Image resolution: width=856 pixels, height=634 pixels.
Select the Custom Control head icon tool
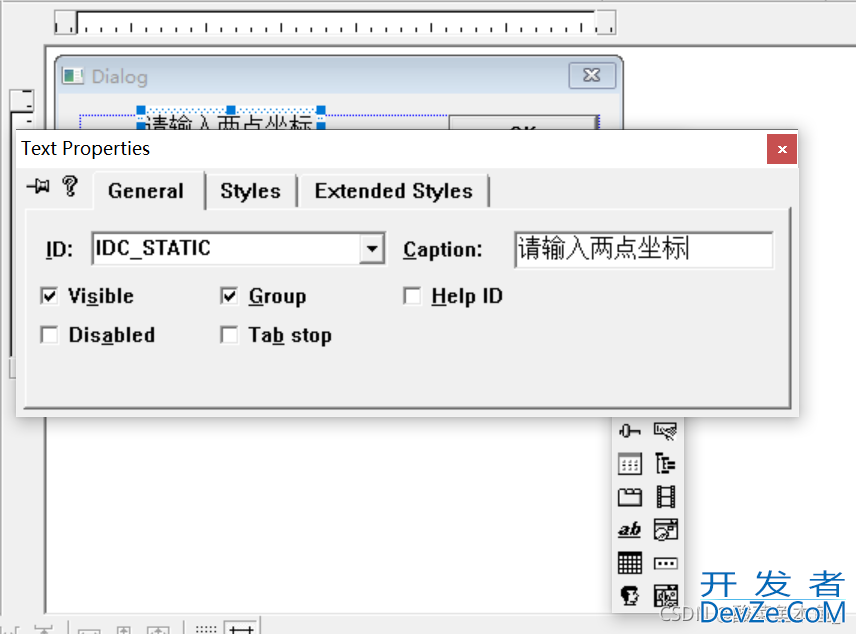point(629,595)
